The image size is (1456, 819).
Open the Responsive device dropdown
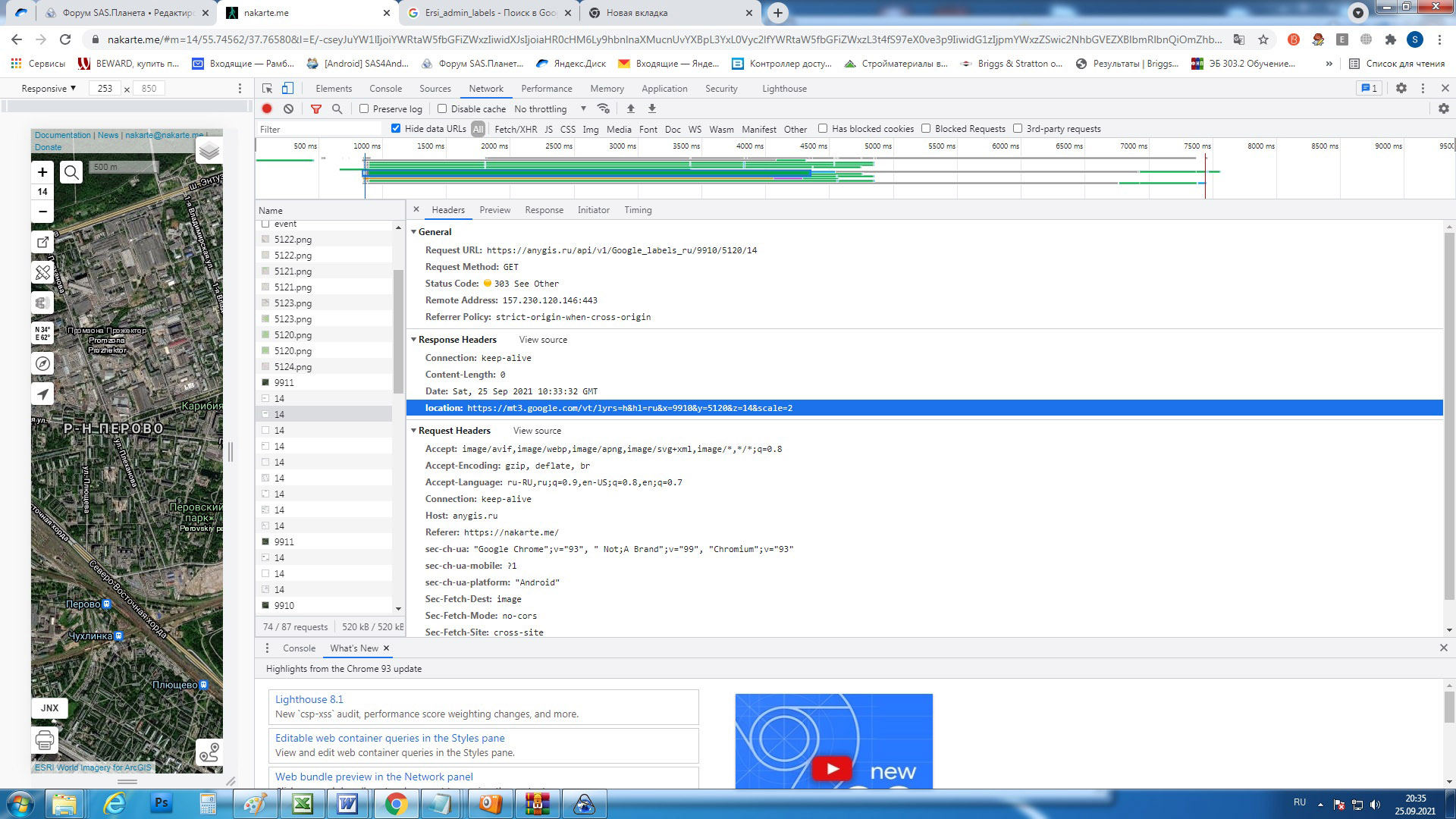49,89
